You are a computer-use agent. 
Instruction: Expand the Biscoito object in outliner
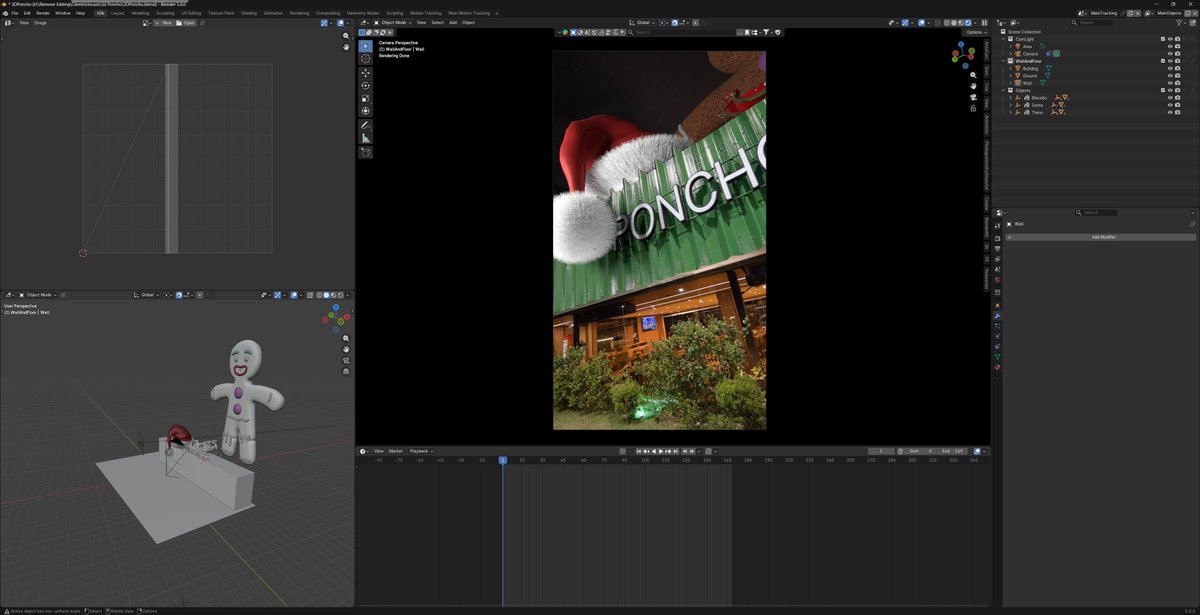(1011, 98)
